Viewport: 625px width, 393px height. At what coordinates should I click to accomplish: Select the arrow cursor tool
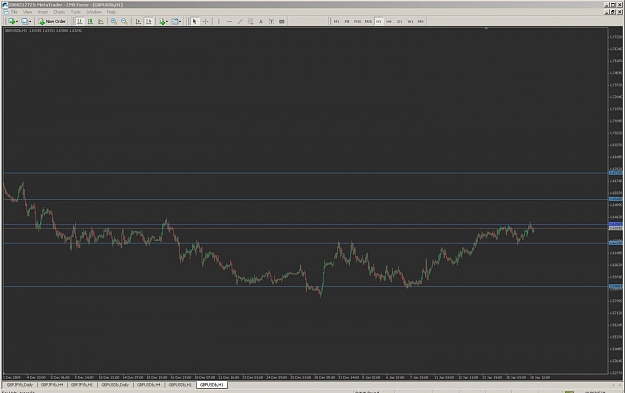[195, 22]
